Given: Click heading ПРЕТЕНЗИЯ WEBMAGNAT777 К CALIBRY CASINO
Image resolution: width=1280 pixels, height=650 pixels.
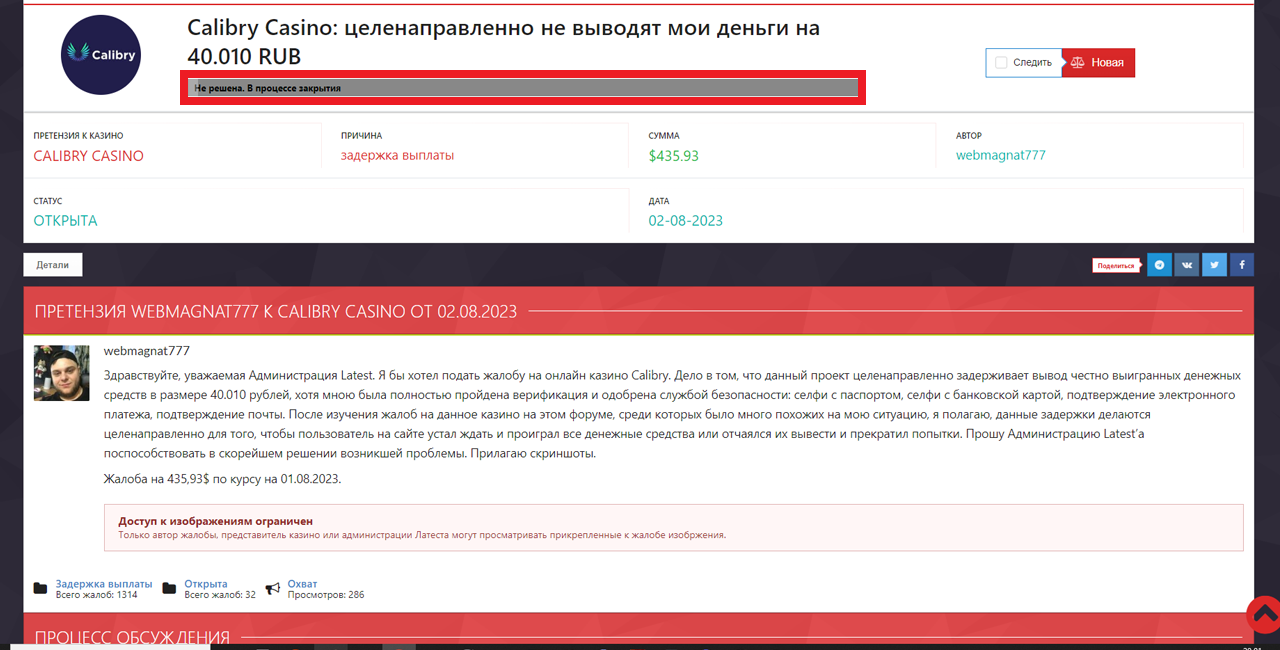Looking at the screenshot, I should pyautogui.click(x=276, y=311).
